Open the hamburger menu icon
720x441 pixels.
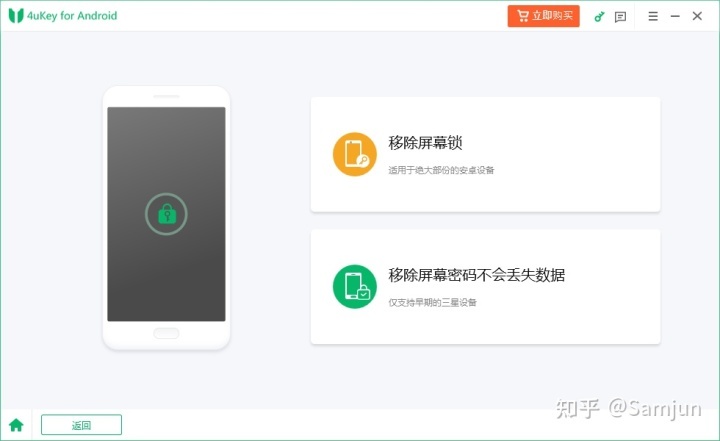652,17
